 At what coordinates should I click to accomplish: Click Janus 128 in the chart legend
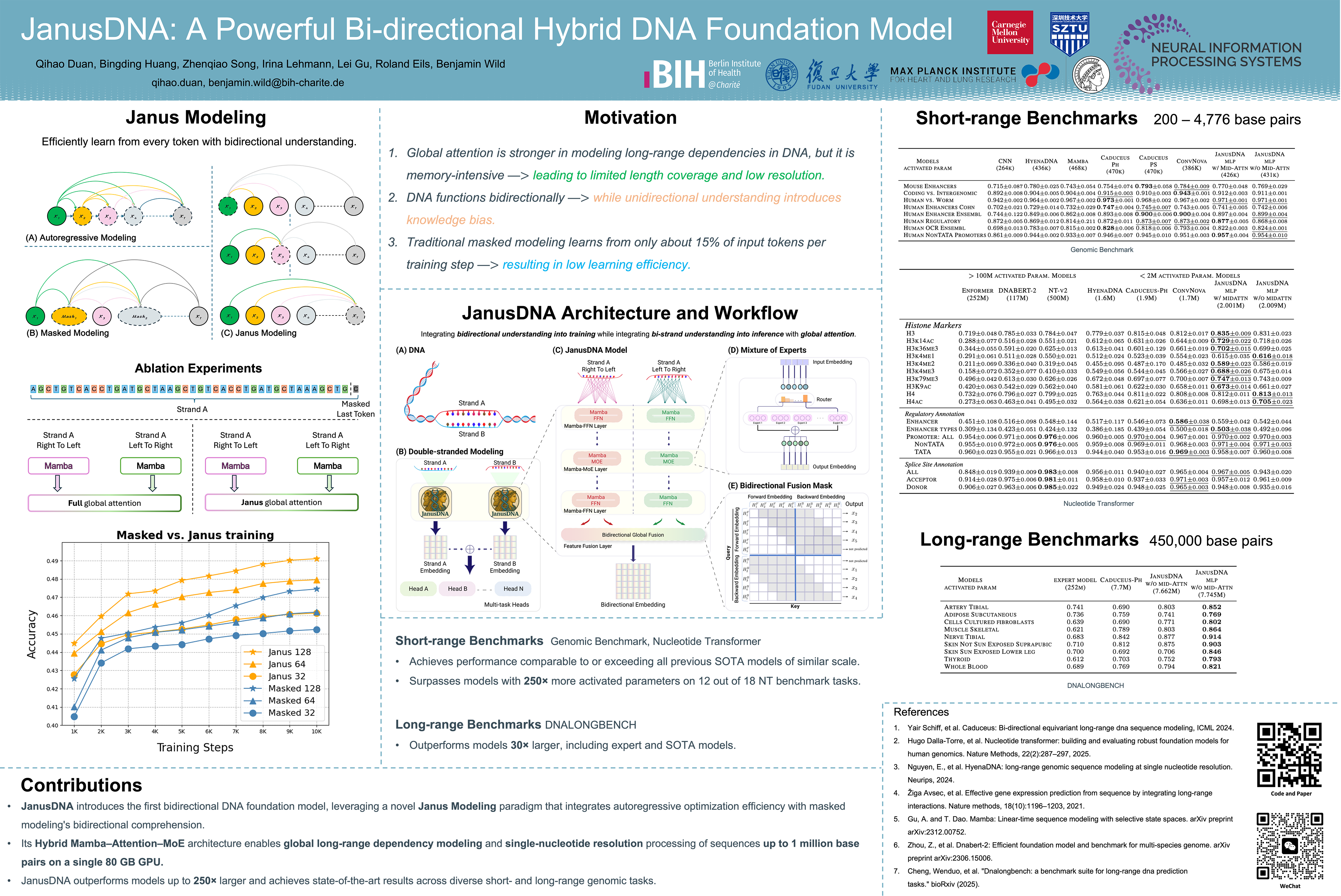click(289, 652)
